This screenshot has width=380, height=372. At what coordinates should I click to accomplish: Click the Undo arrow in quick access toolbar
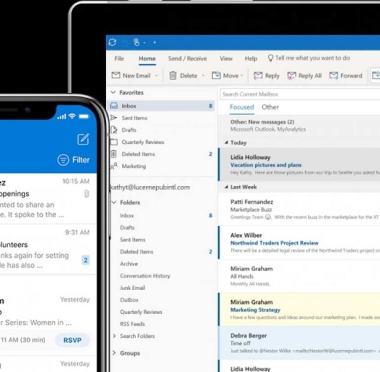pos(126,43)
